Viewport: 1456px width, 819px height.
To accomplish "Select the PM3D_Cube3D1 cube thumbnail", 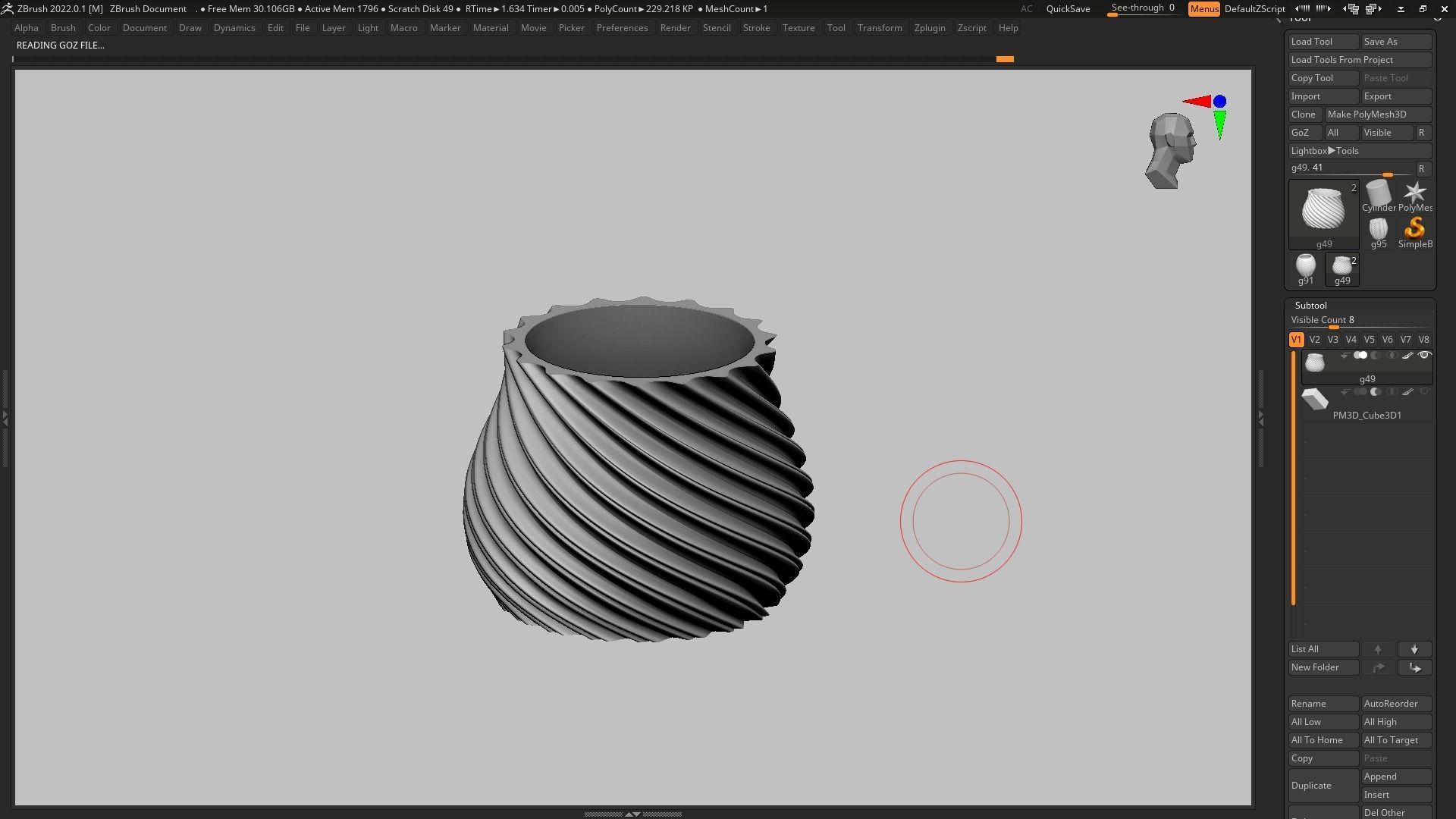I will pos(1315,399).
